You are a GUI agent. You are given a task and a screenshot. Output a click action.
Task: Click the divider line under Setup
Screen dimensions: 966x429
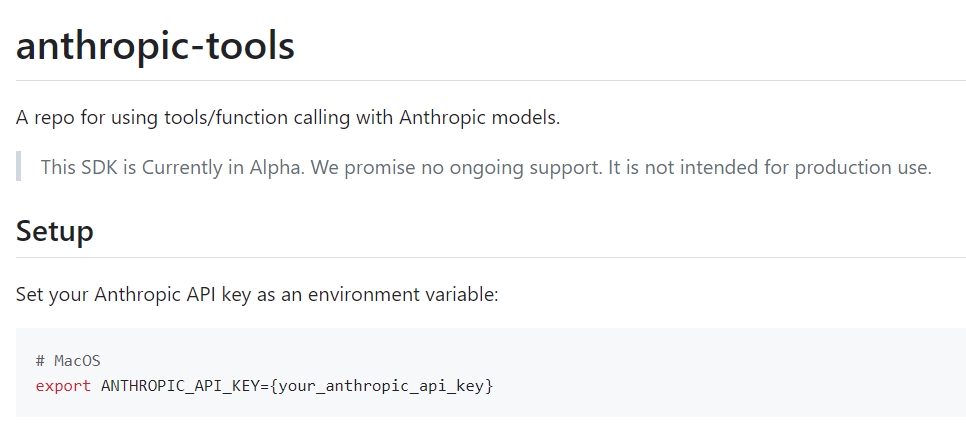(x=490, y=257)
